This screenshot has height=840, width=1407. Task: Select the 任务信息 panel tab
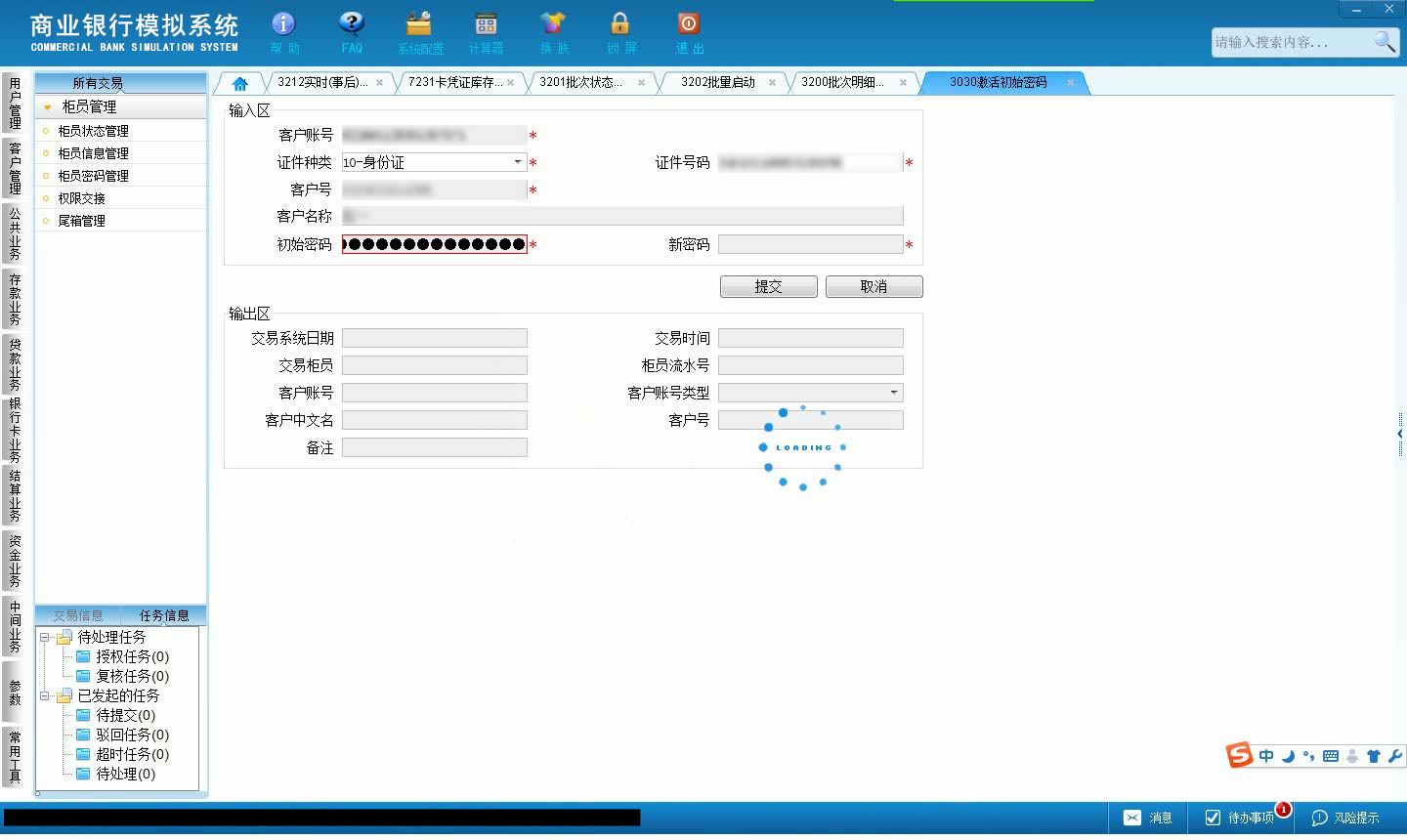tap(164, 615)
